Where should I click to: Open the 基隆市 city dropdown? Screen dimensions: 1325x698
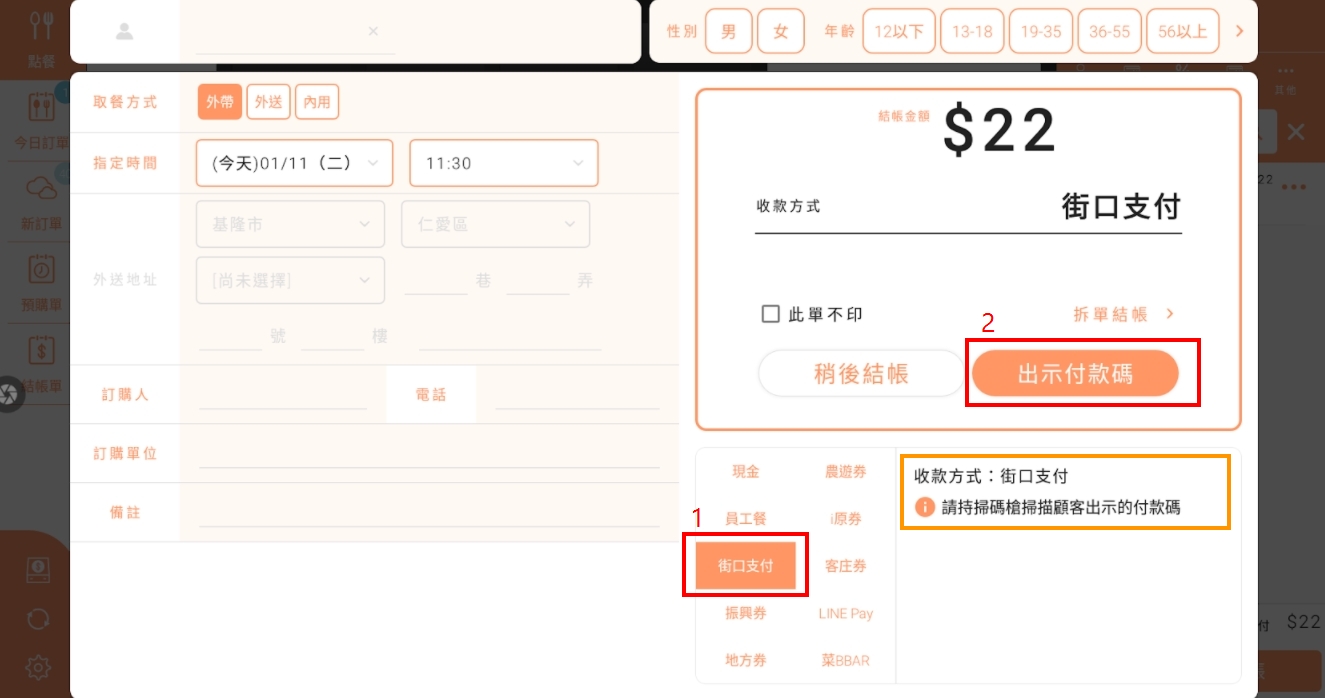290,225
